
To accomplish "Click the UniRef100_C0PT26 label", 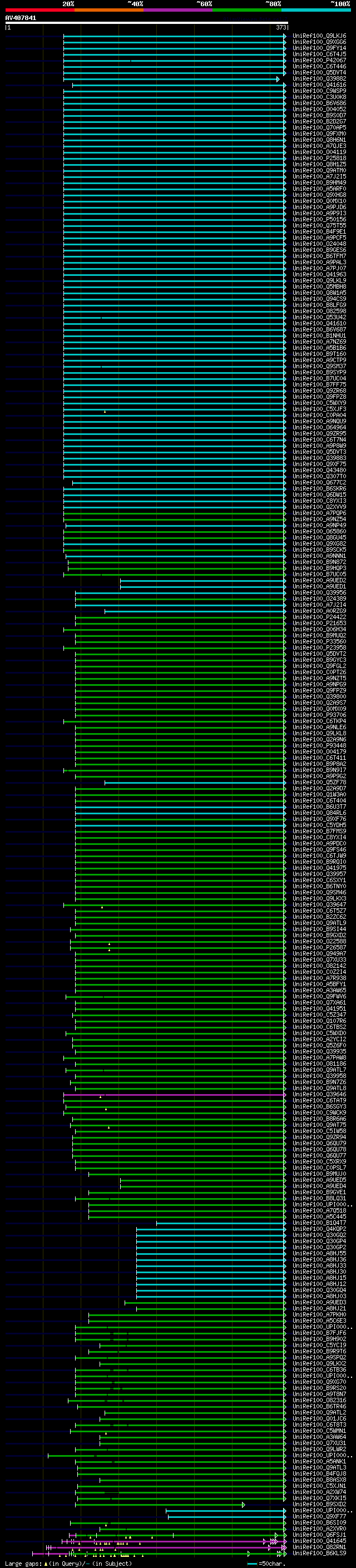I will pyautogui.click(x=319, y=672).
